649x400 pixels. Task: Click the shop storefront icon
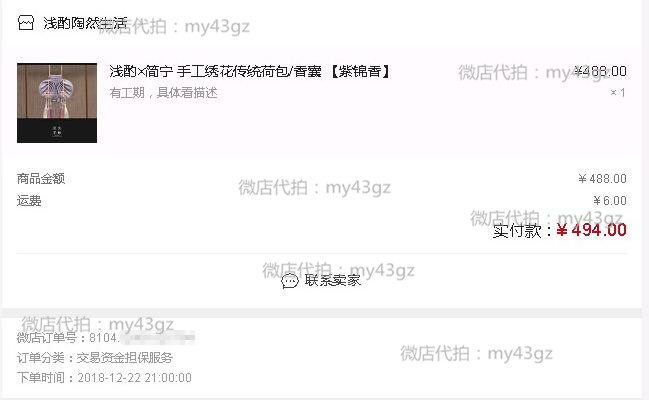coord(25,22)
